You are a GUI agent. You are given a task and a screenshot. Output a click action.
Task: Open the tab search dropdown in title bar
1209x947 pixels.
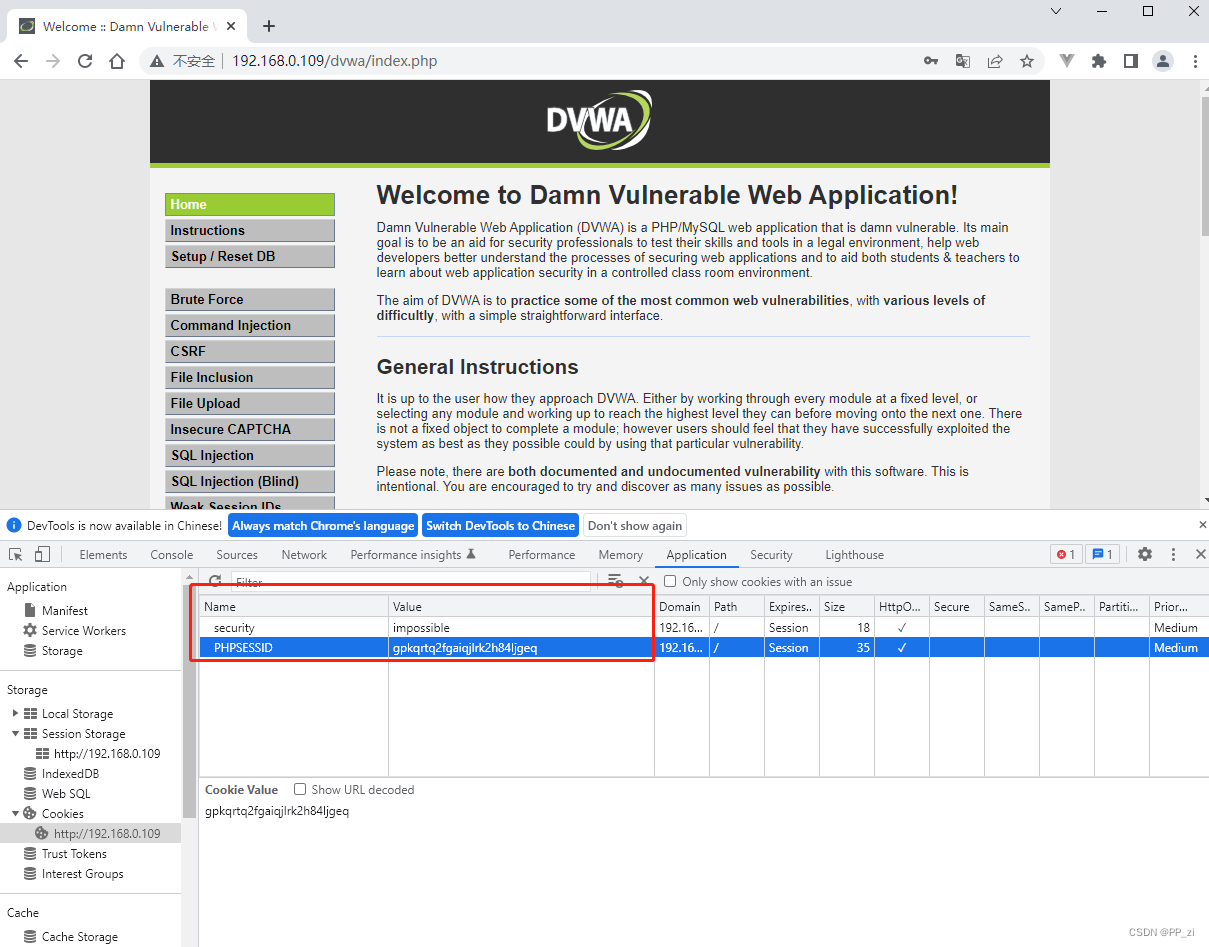coord(1056,11)
